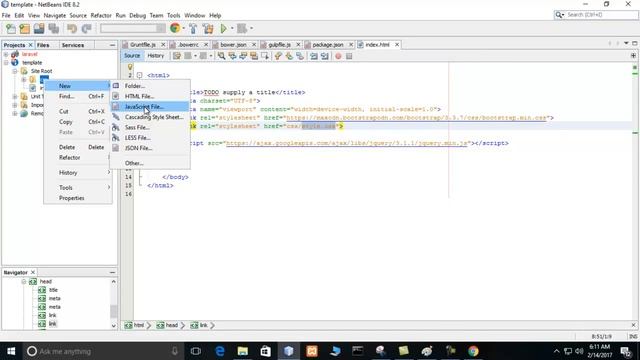Switch to the Files panel tab

point(43,45)
